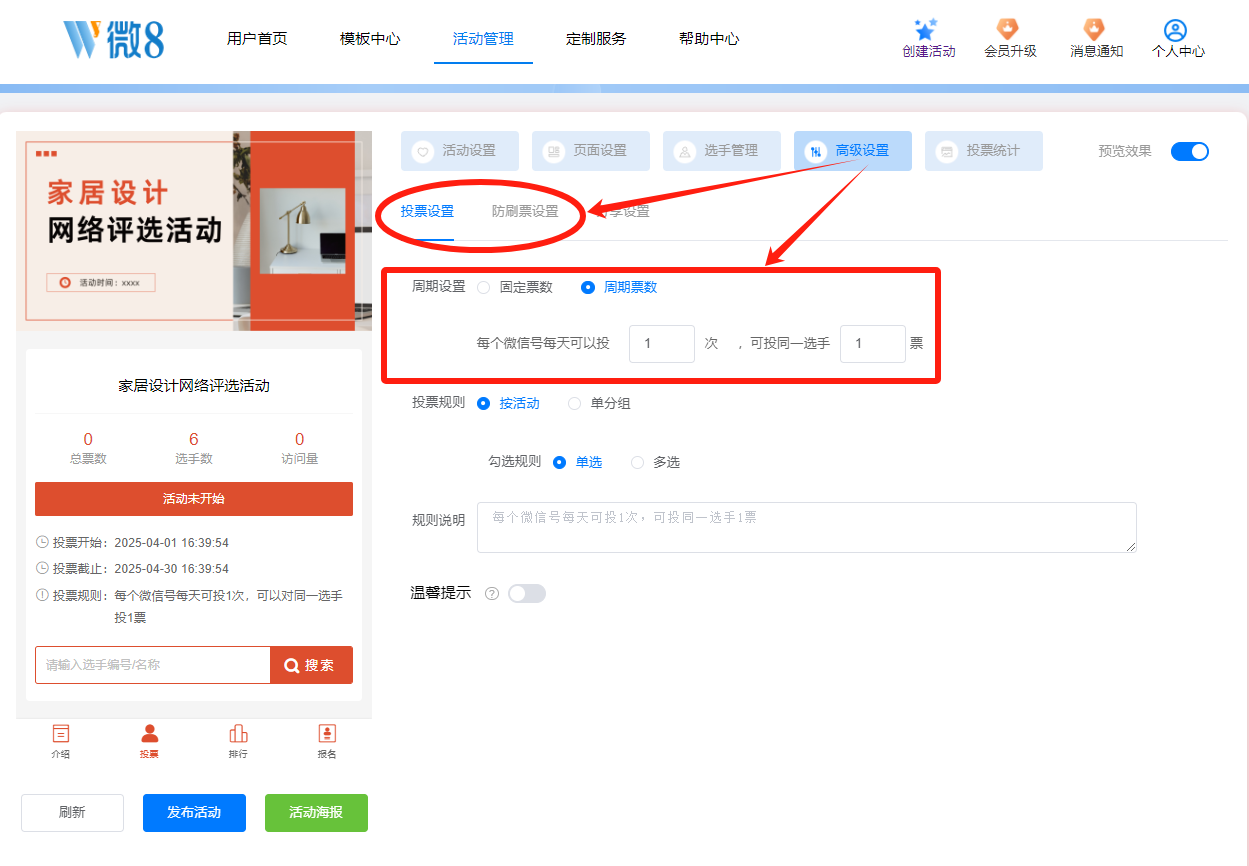Click the 总票数 counter in preview
This screenshot has height=866, width=1249.
pyautogui.click(x=88, y=448)
